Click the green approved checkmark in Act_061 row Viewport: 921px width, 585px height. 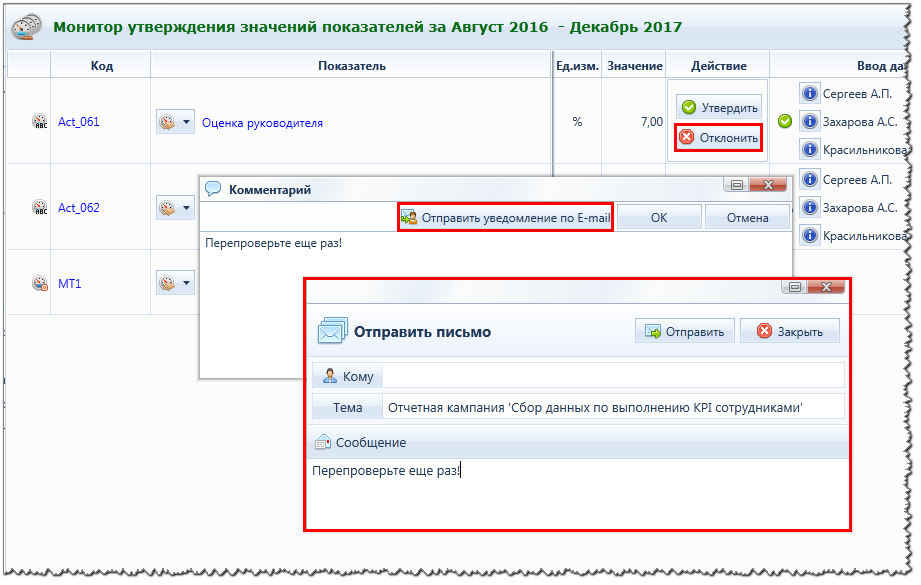pyautogui.click(x=785, y=122)
